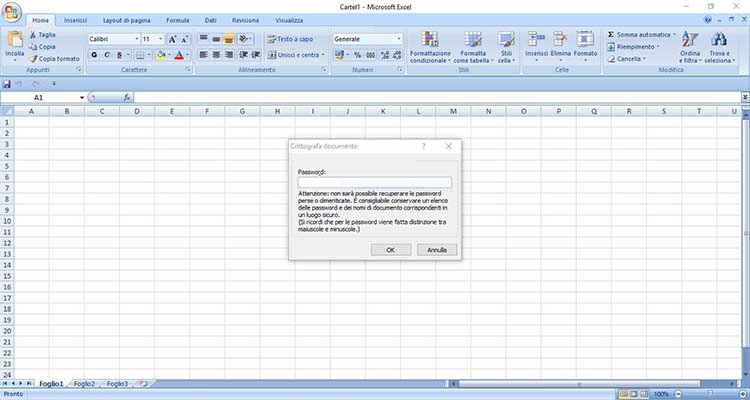Click Ordina e filtra icon
Screen dimensions: 750x400
[690, 41]
